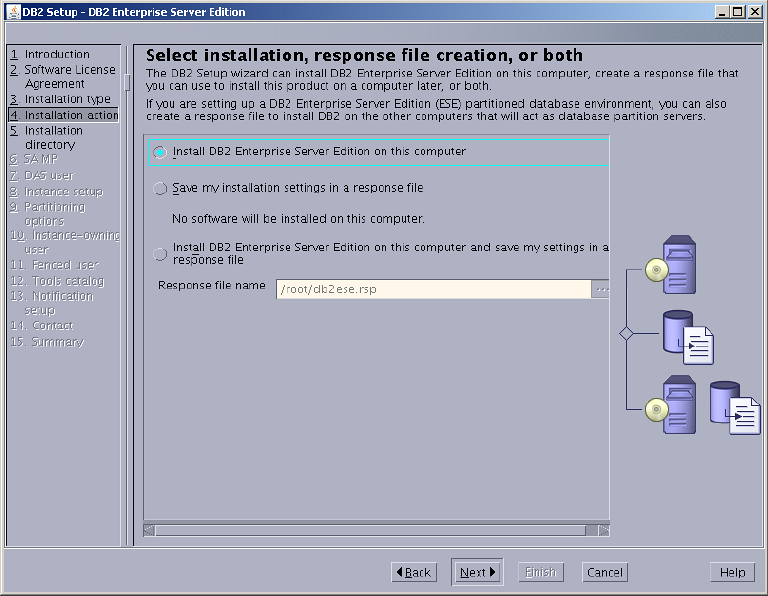The height and width of the screenshot is (596, 768).
Task: Open step 5 Installation directory
Action: [x=47, y=138]
